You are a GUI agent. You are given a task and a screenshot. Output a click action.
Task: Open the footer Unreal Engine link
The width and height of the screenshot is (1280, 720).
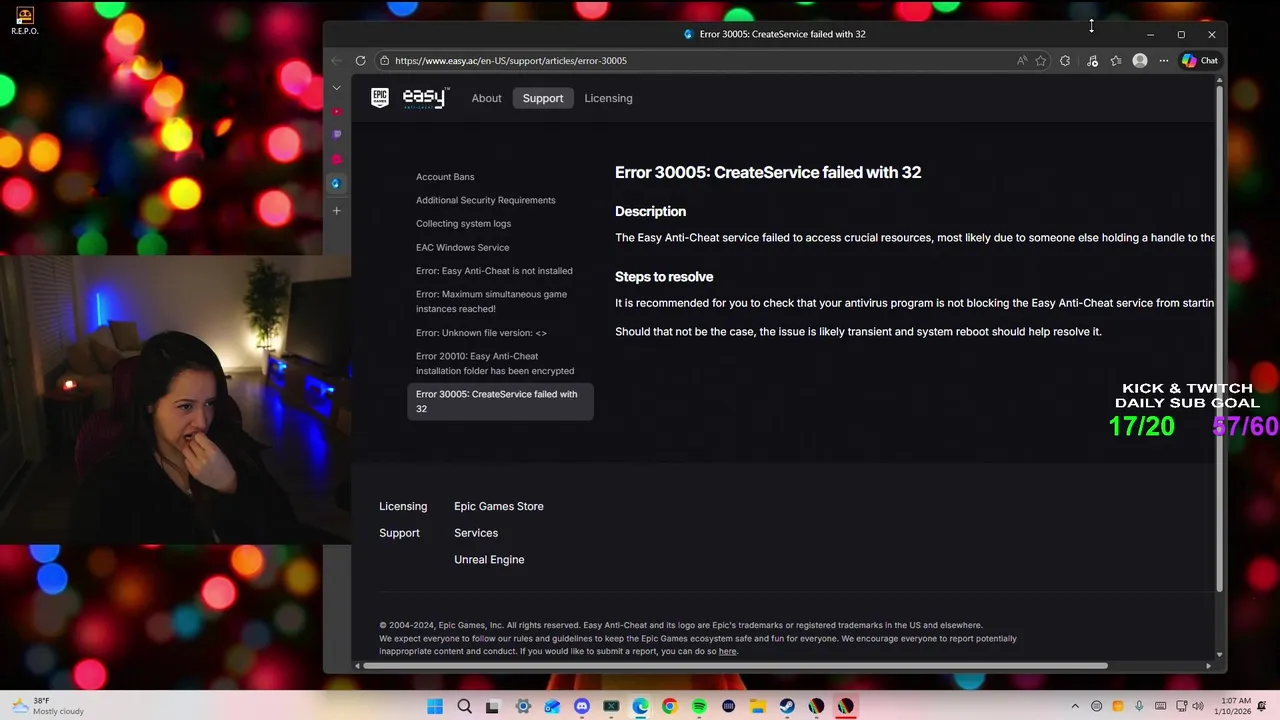[x=489, y=560]
